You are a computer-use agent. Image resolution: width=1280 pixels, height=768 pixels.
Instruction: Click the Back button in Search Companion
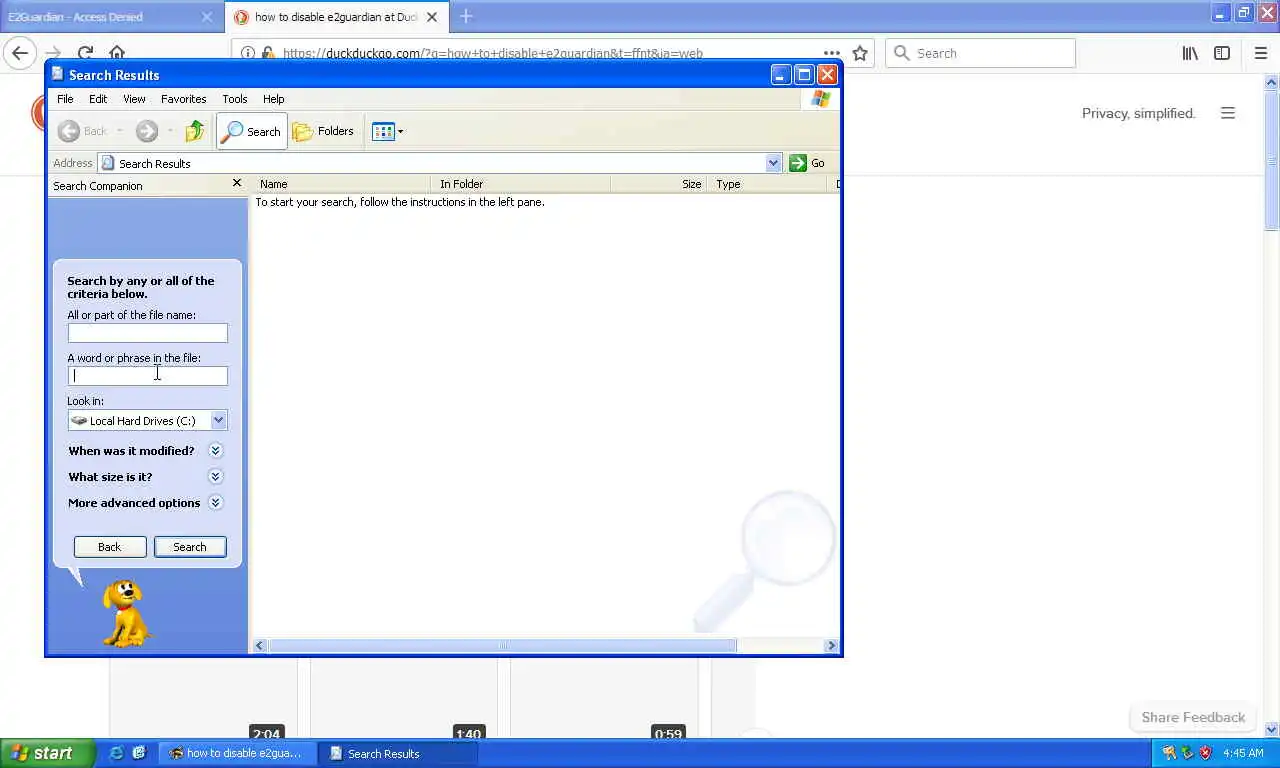(x=110, y=547)
